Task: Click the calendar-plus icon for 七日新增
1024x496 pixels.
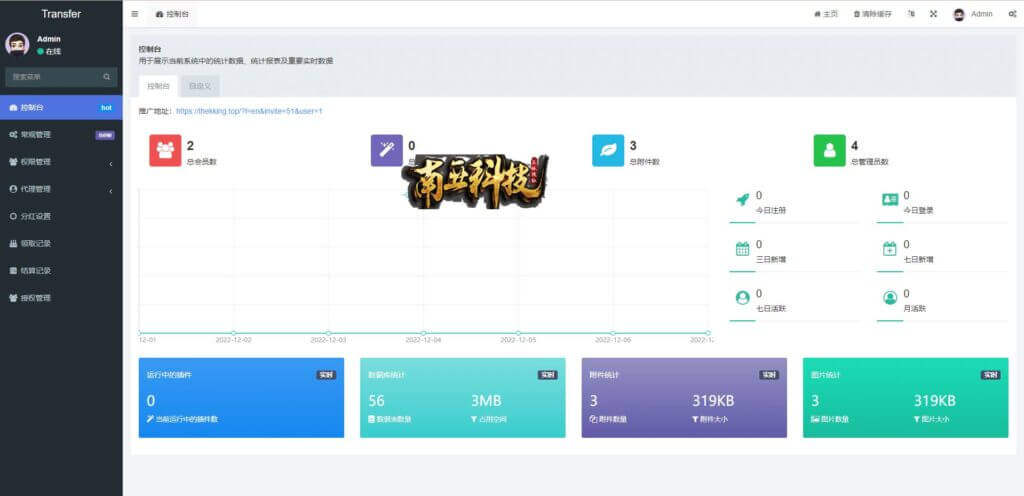Action: 889,249
